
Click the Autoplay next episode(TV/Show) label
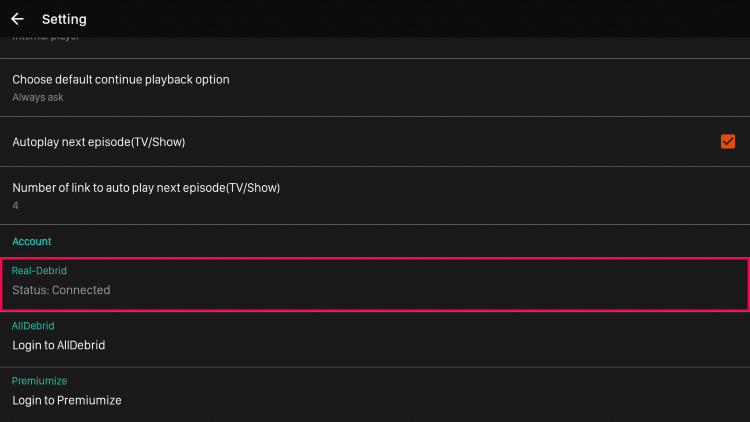(98, 142)
